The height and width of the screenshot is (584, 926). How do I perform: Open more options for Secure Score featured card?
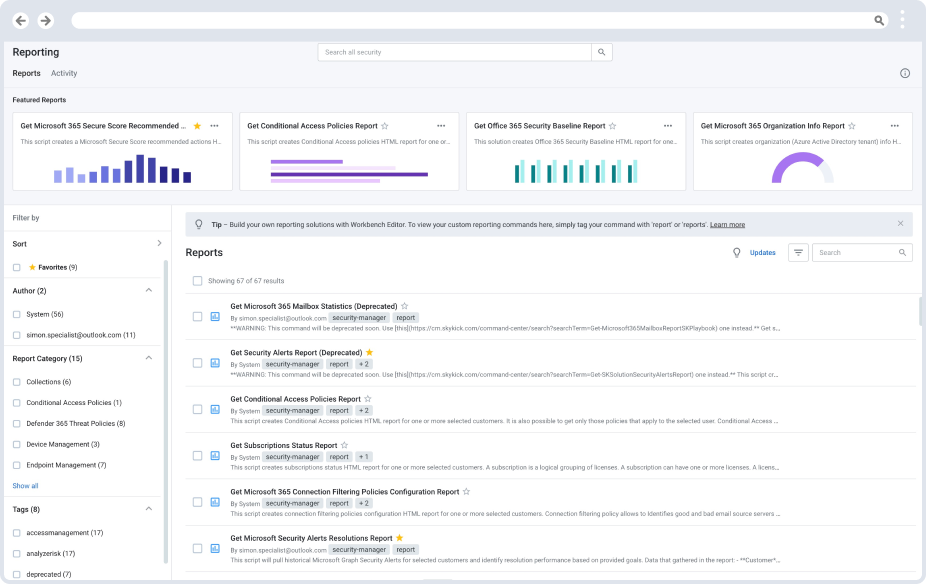(x=214, y=126)
